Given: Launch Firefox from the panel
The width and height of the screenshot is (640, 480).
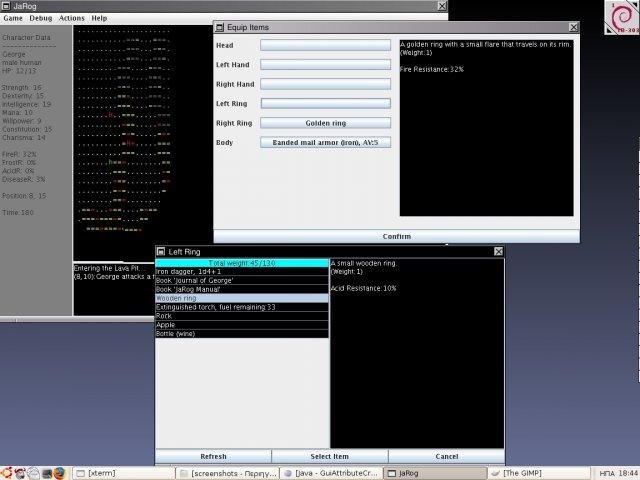Looking at the screenshot, I should click(60, 473).
